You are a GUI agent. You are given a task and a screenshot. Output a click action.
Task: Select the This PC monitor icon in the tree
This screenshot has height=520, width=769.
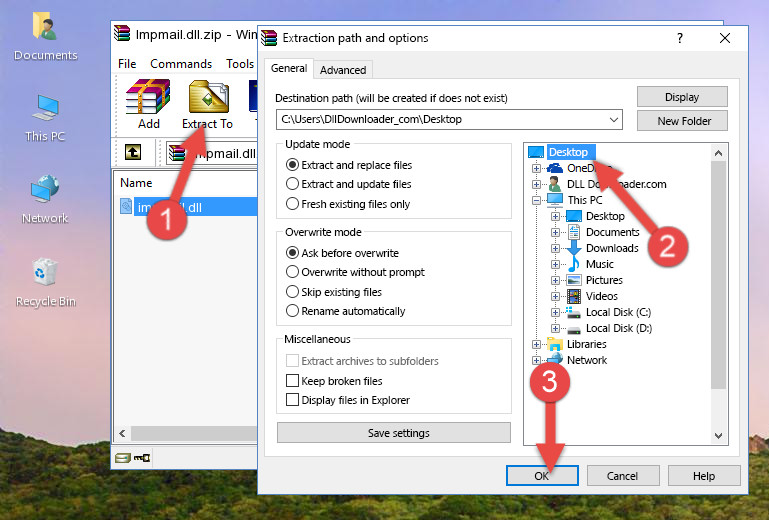555,200
